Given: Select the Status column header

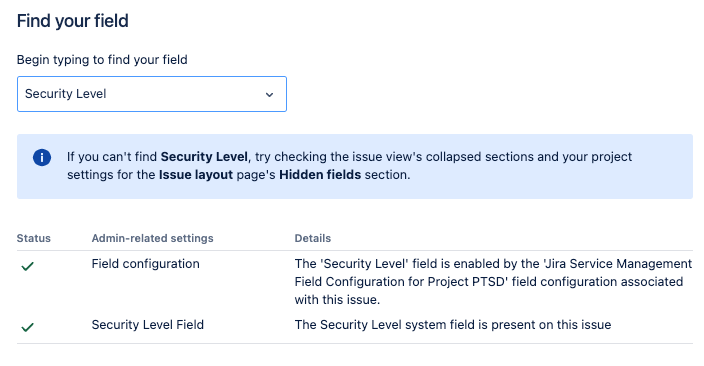Looking at the screenshot, I should click(34, 238).
